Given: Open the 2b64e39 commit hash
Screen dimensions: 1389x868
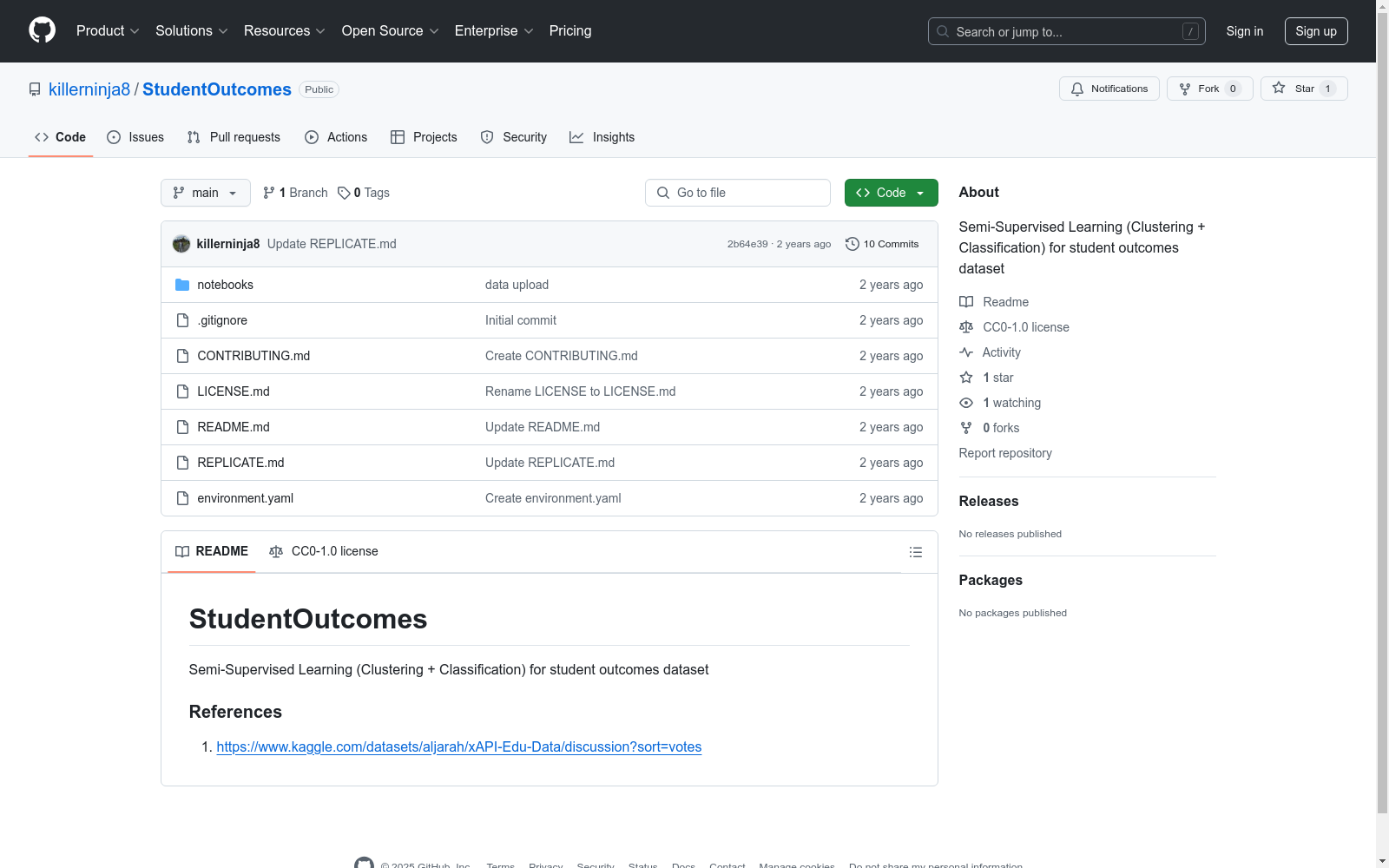Looking at the screenshot, I should [747, 244].
